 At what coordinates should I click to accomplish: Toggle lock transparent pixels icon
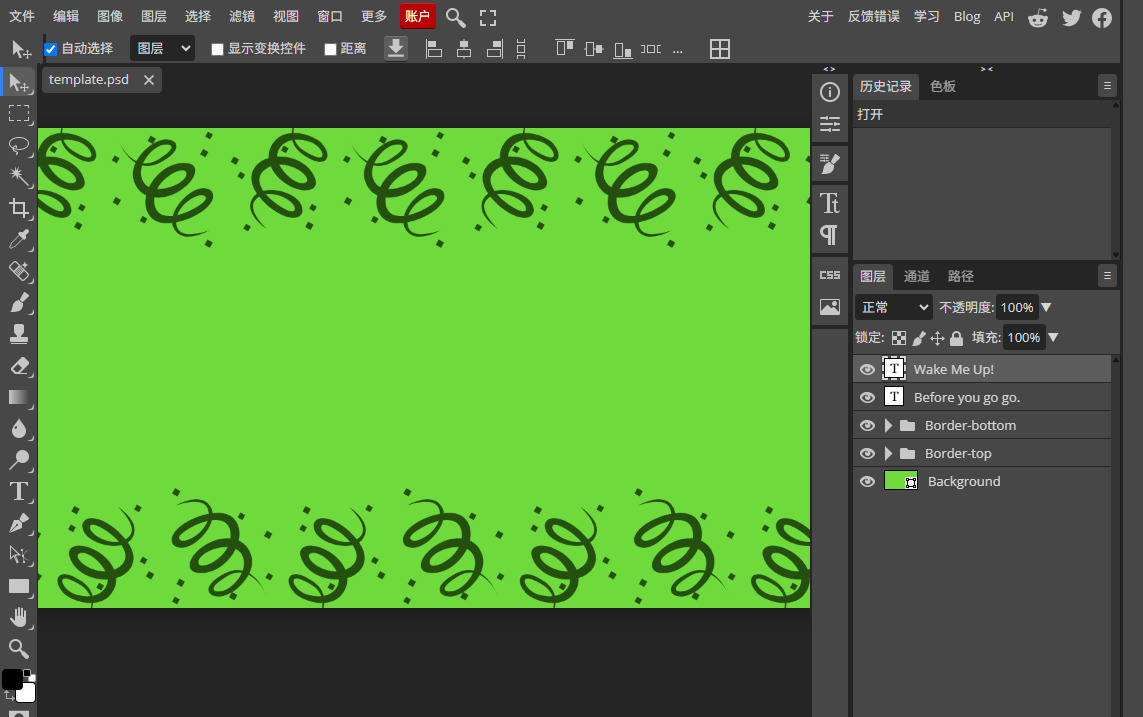[899, 338]
